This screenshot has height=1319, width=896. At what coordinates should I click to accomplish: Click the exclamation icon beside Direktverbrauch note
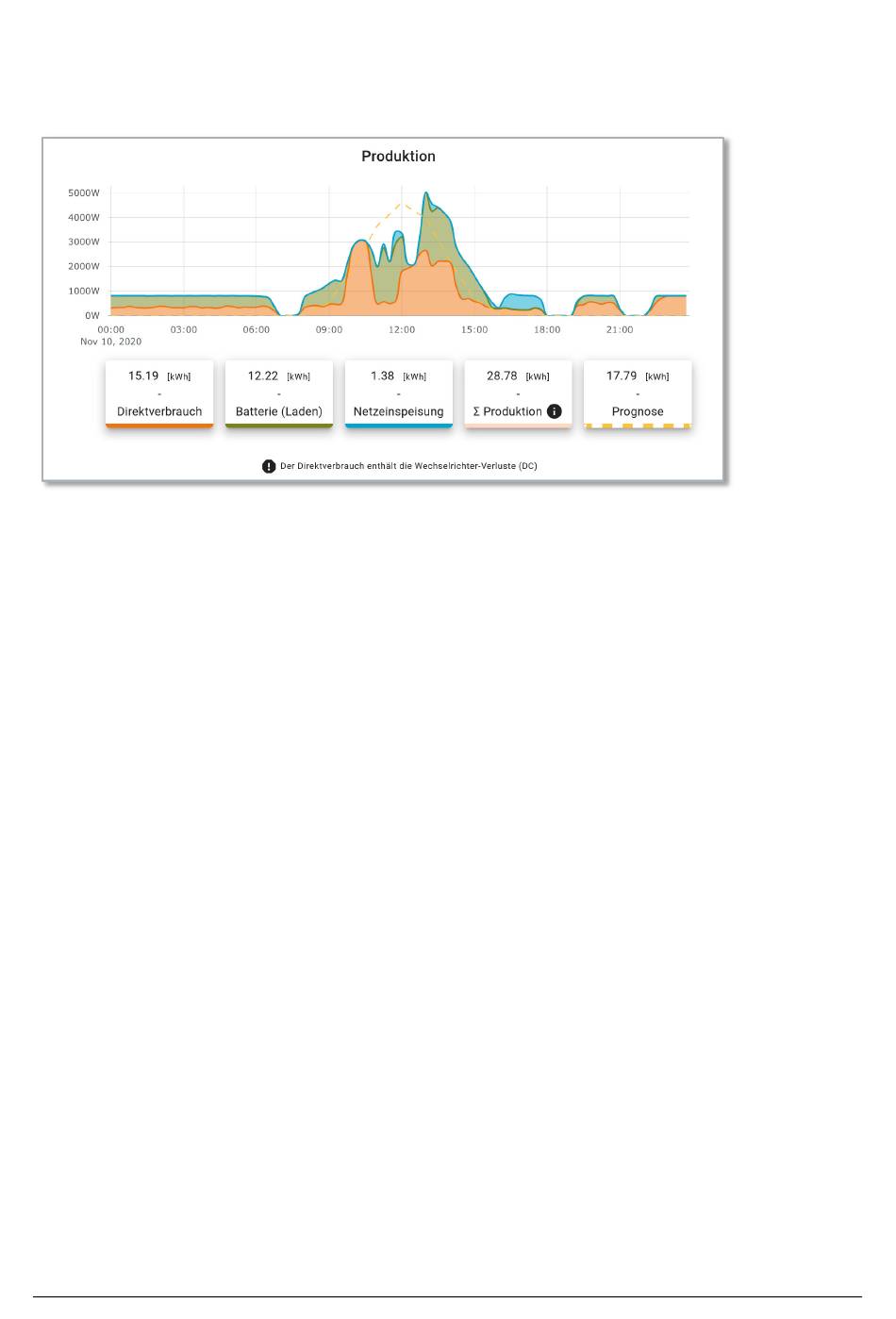(269, 466)
